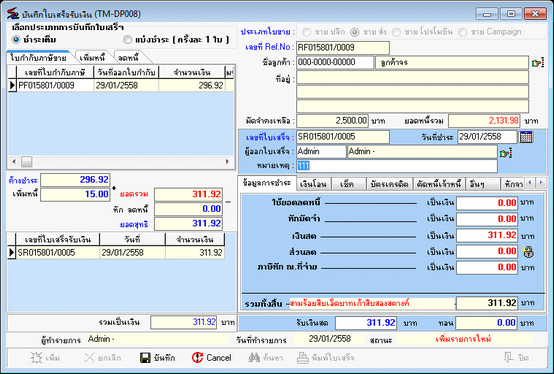The width and height of the screenshot is (554, 374).
Task: Click the ภาษีหัก ณ.ที่จ่าย amount field
Action: (487, 267)
